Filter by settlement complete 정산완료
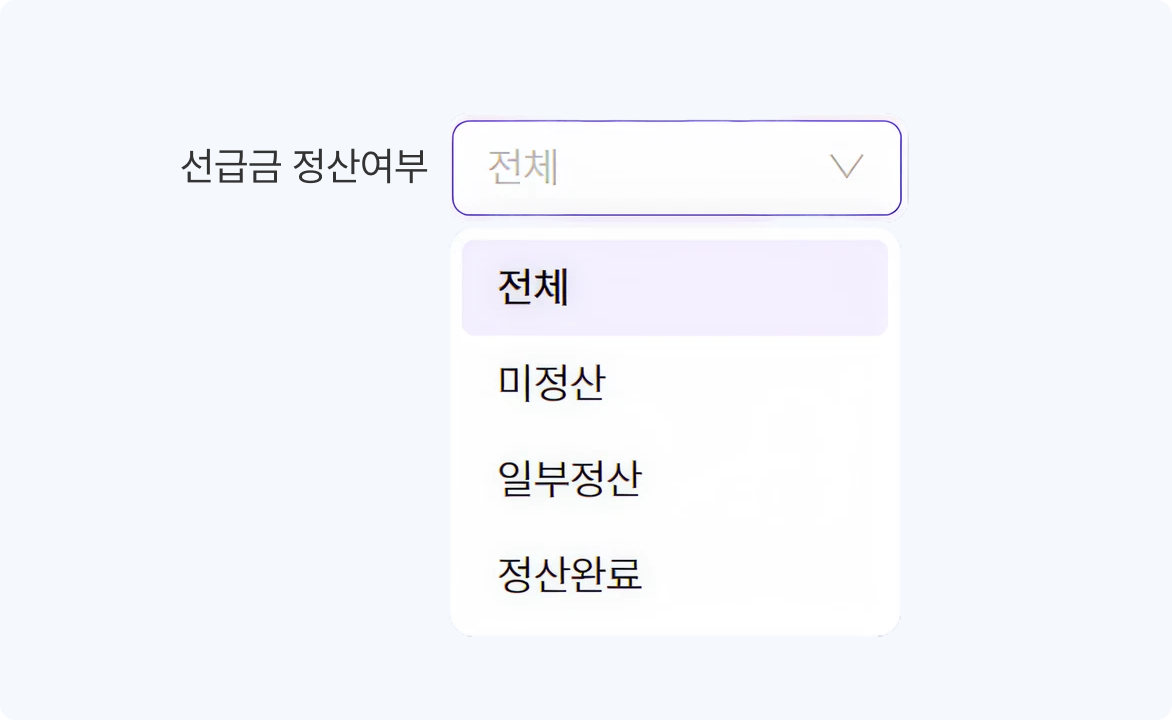 coord(570,573)
